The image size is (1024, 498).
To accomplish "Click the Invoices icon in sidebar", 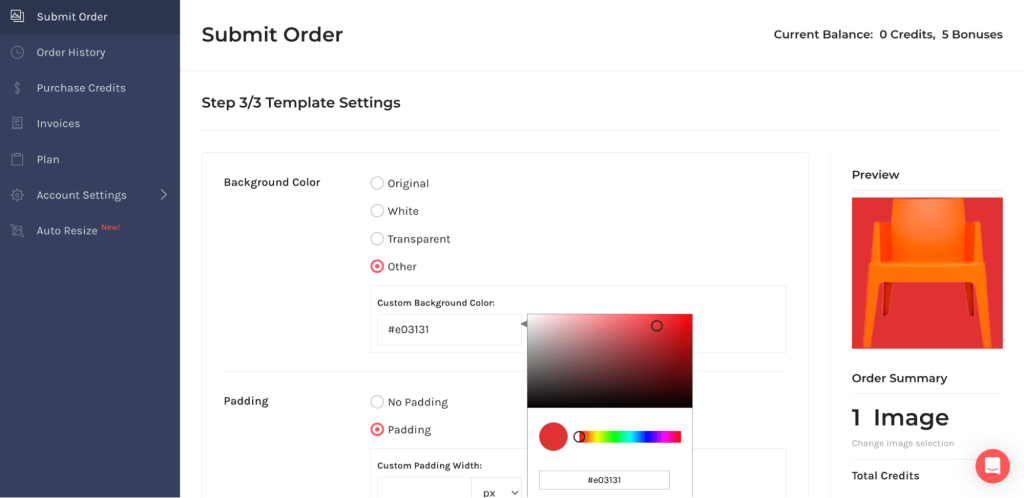I will click(17, 124).
